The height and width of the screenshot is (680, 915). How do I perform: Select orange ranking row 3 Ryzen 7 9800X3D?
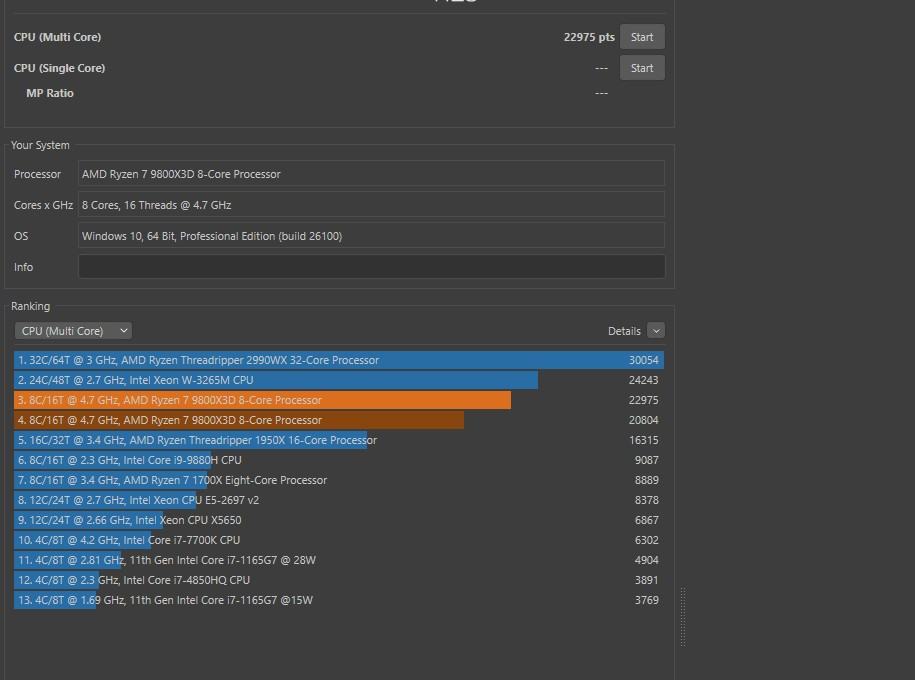tap(339, 400)
